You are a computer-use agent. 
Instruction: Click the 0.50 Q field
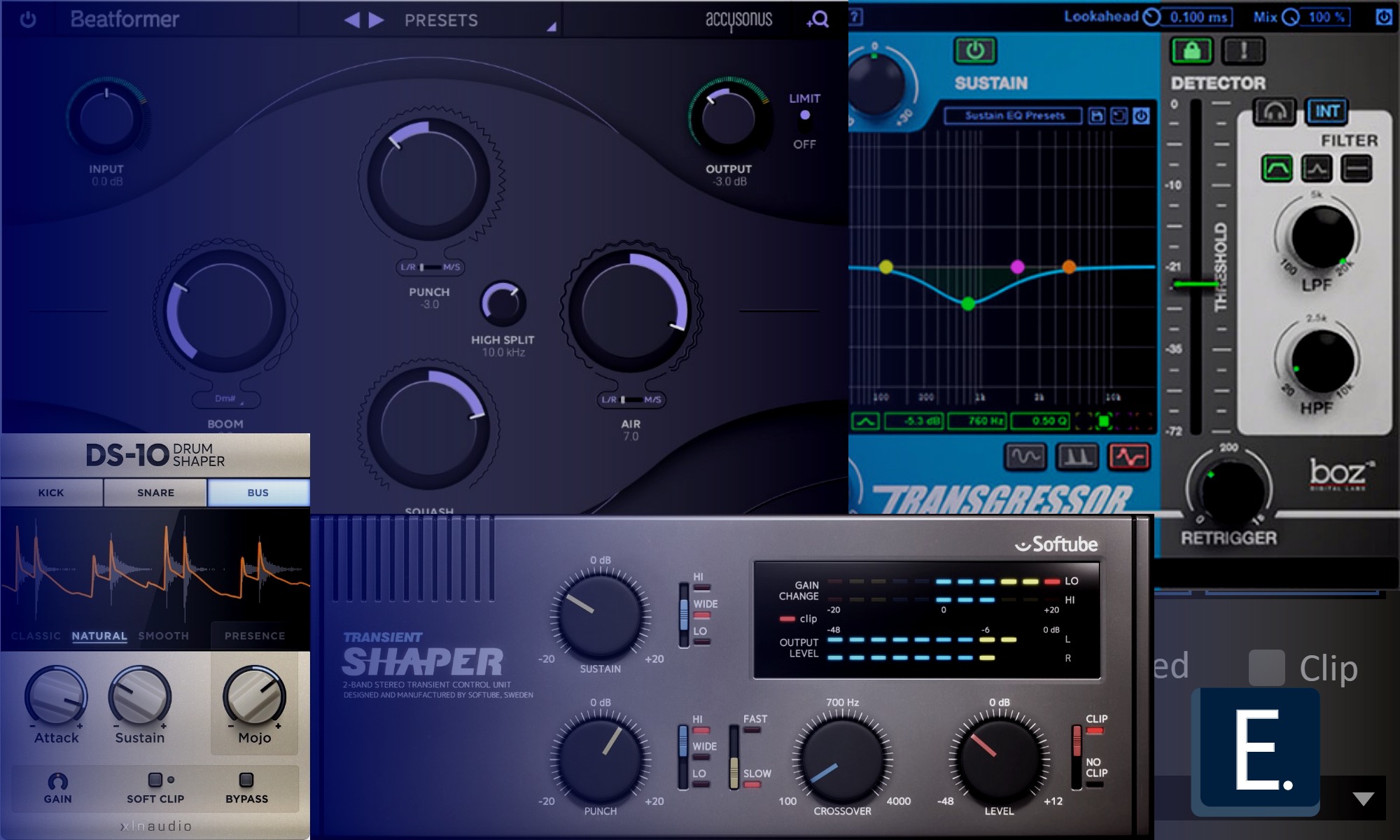[x=1041, y=421]
